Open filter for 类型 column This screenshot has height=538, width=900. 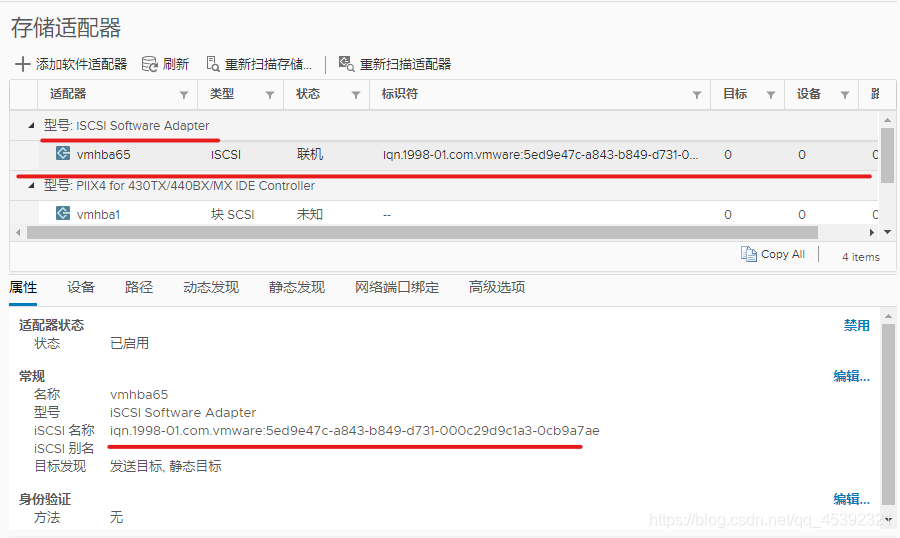tap(270, 95)
